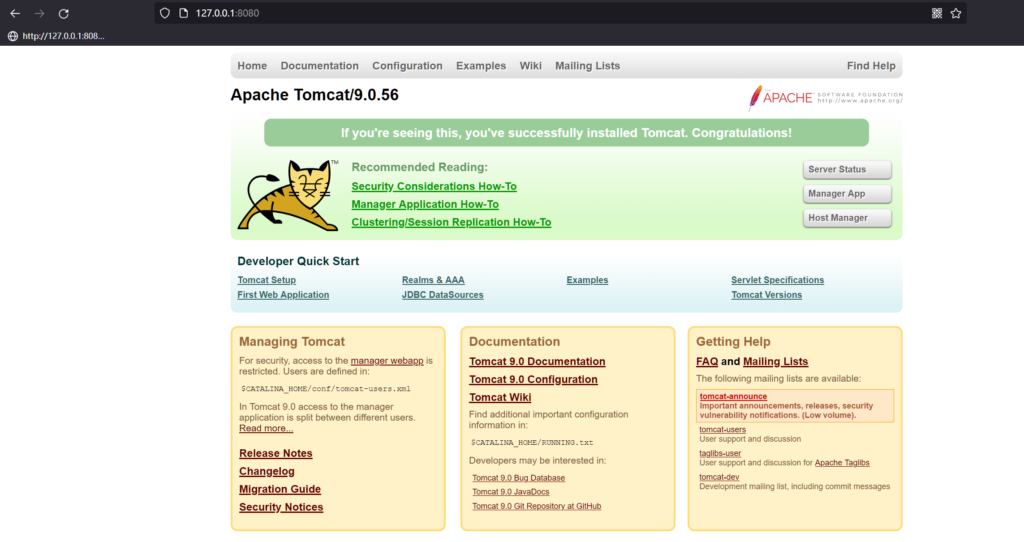
Task: Click the $CATALINA_HOME/conf/tomcat-users.xml path text
Action: [326, 389]
